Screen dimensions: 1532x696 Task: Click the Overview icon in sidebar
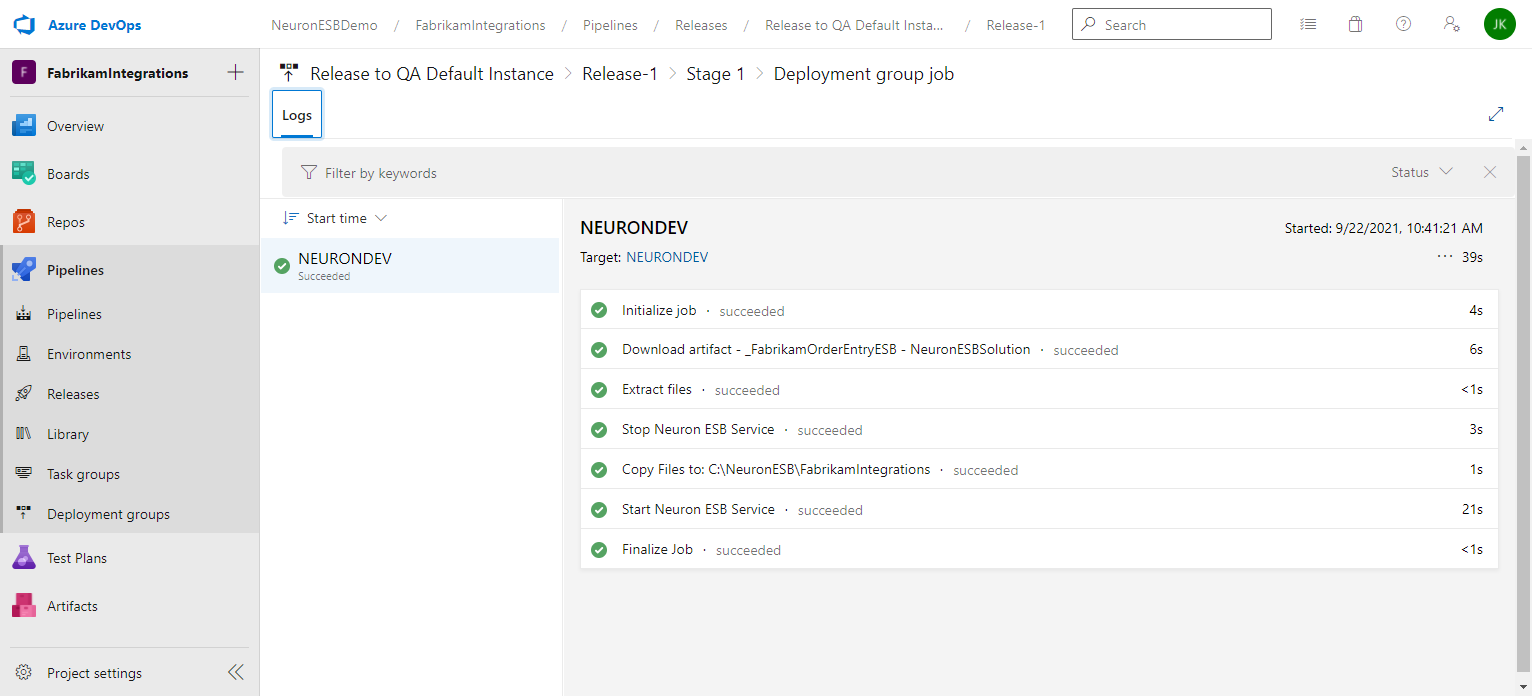point(24,126)
